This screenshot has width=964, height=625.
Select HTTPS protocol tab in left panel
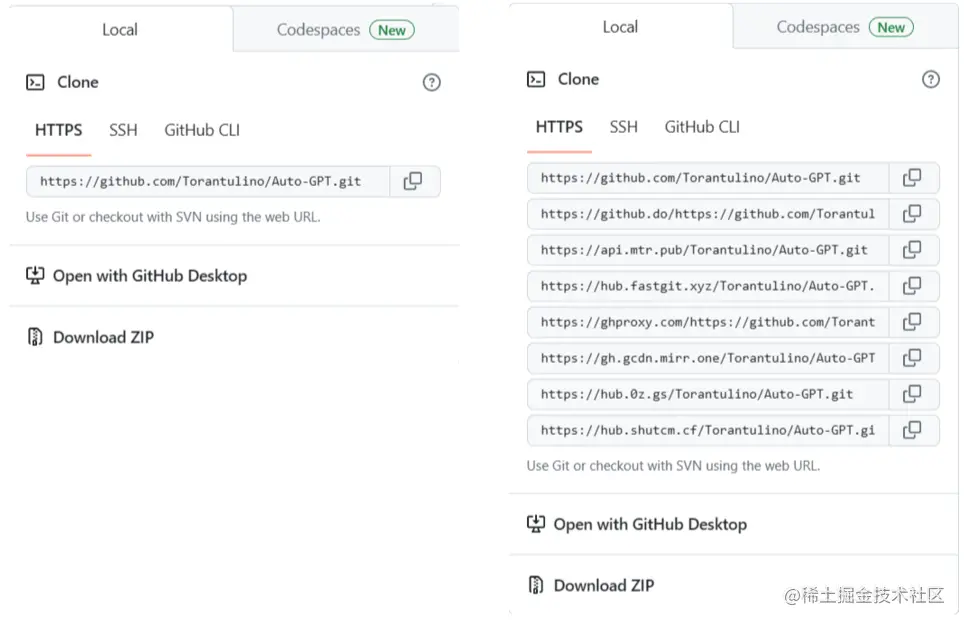58,130
